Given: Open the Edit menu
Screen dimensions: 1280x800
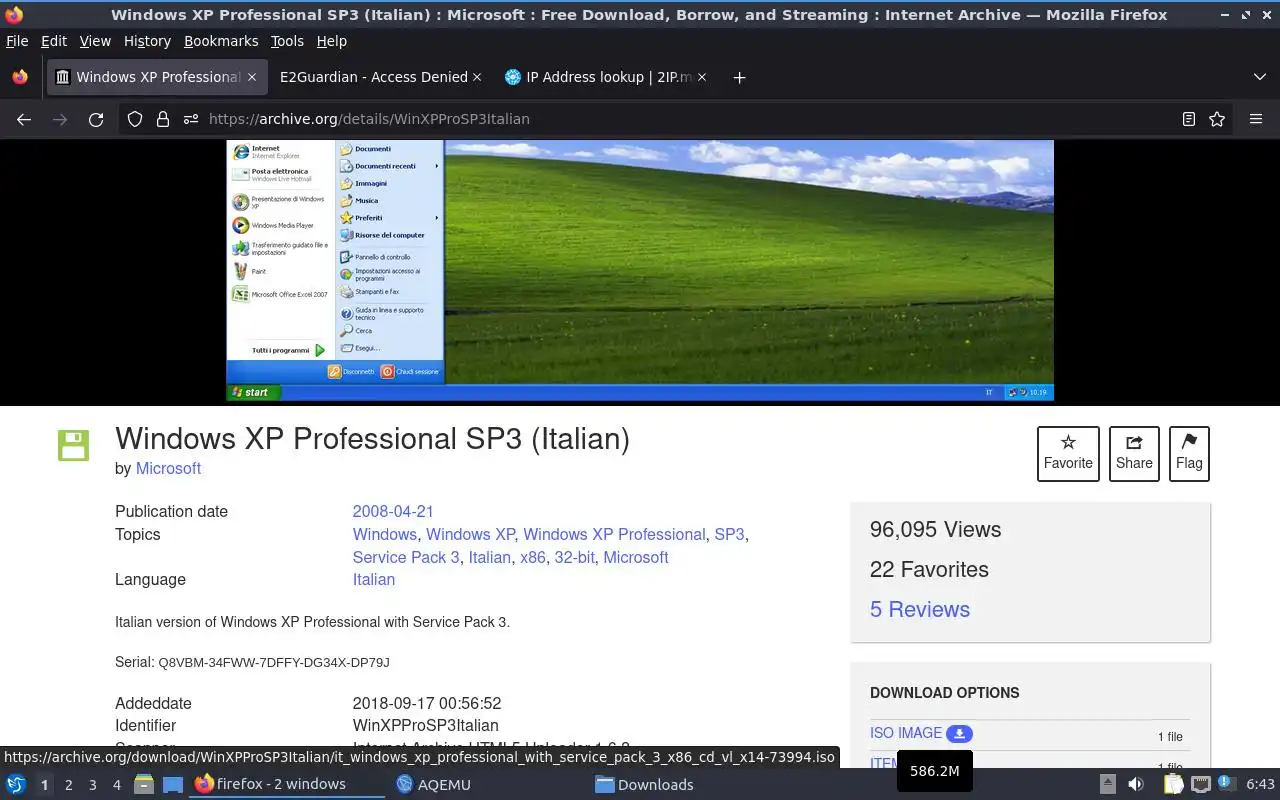Looking at the screenshot, I should click(x=54, y=41).
